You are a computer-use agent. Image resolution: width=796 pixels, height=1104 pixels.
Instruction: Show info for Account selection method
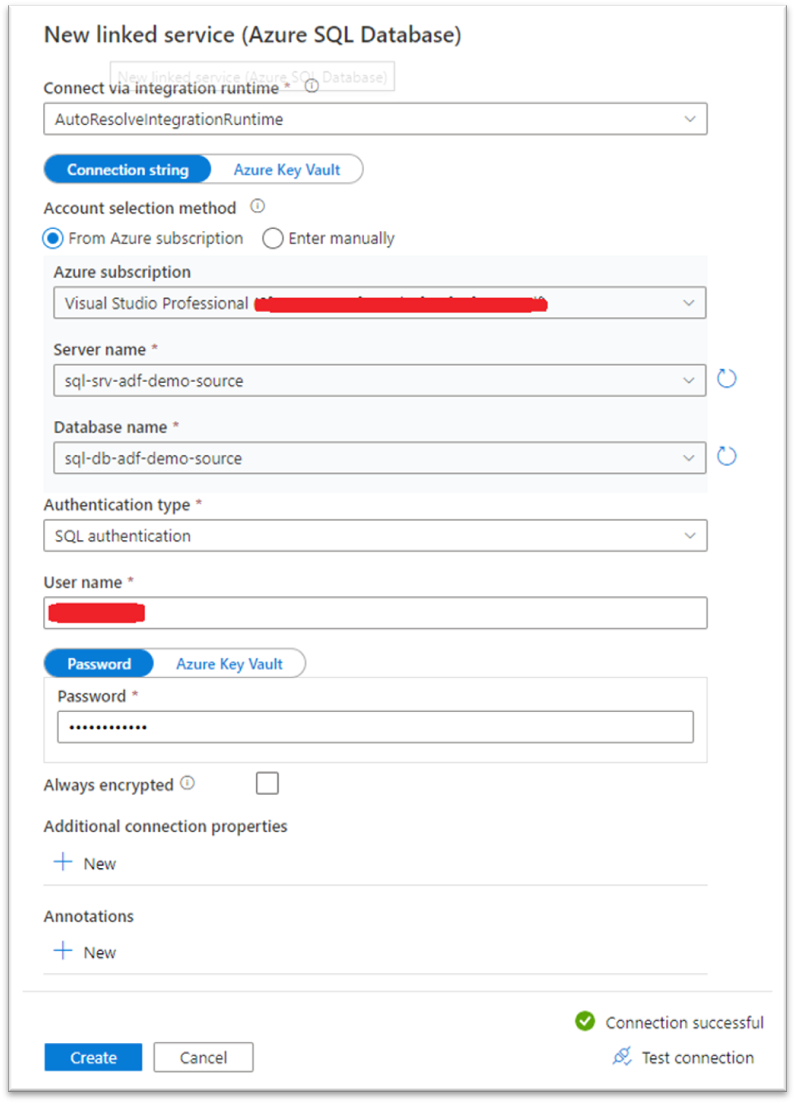[x=258, y=206]
